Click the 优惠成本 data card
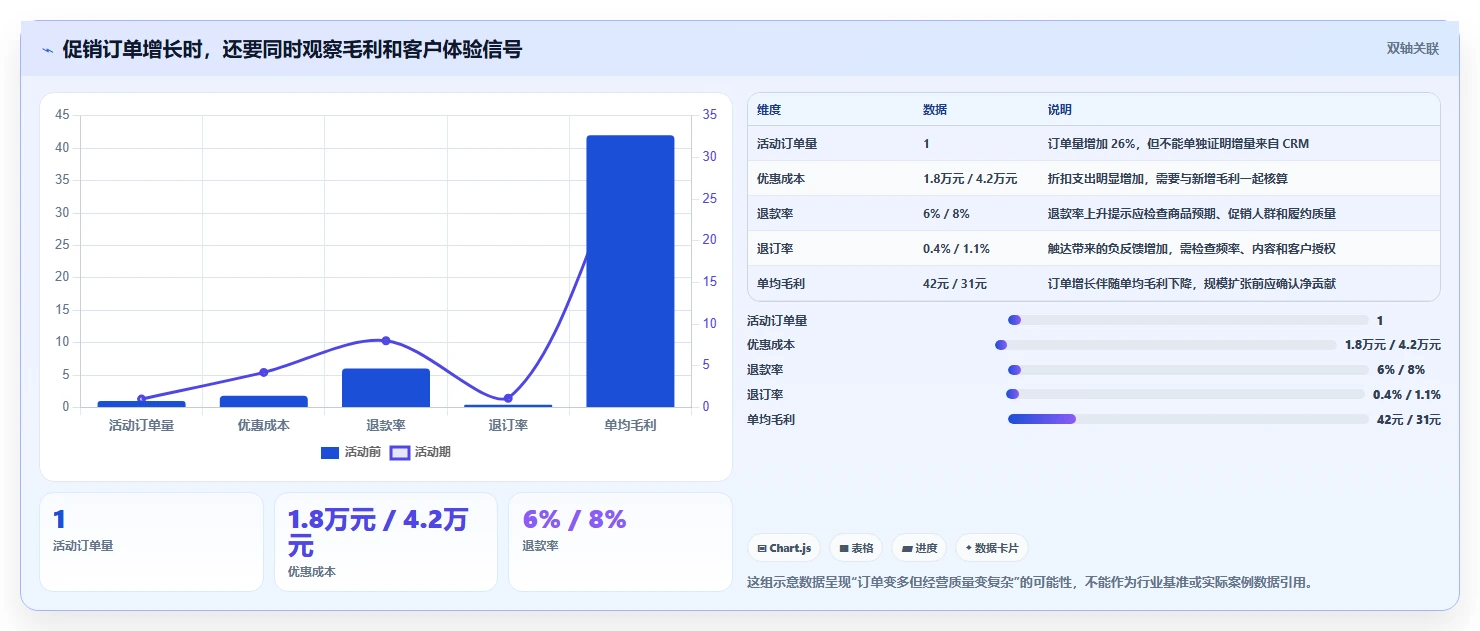1480x631 pixels. point(386,541)
